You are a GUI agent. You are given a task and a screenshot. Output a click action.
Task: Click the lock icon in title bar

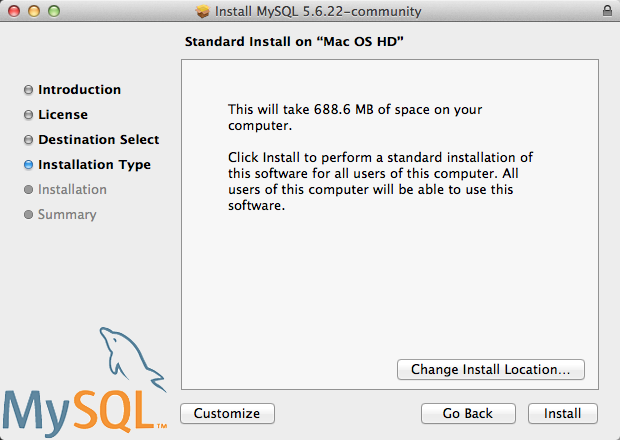[x=607, y=11]
